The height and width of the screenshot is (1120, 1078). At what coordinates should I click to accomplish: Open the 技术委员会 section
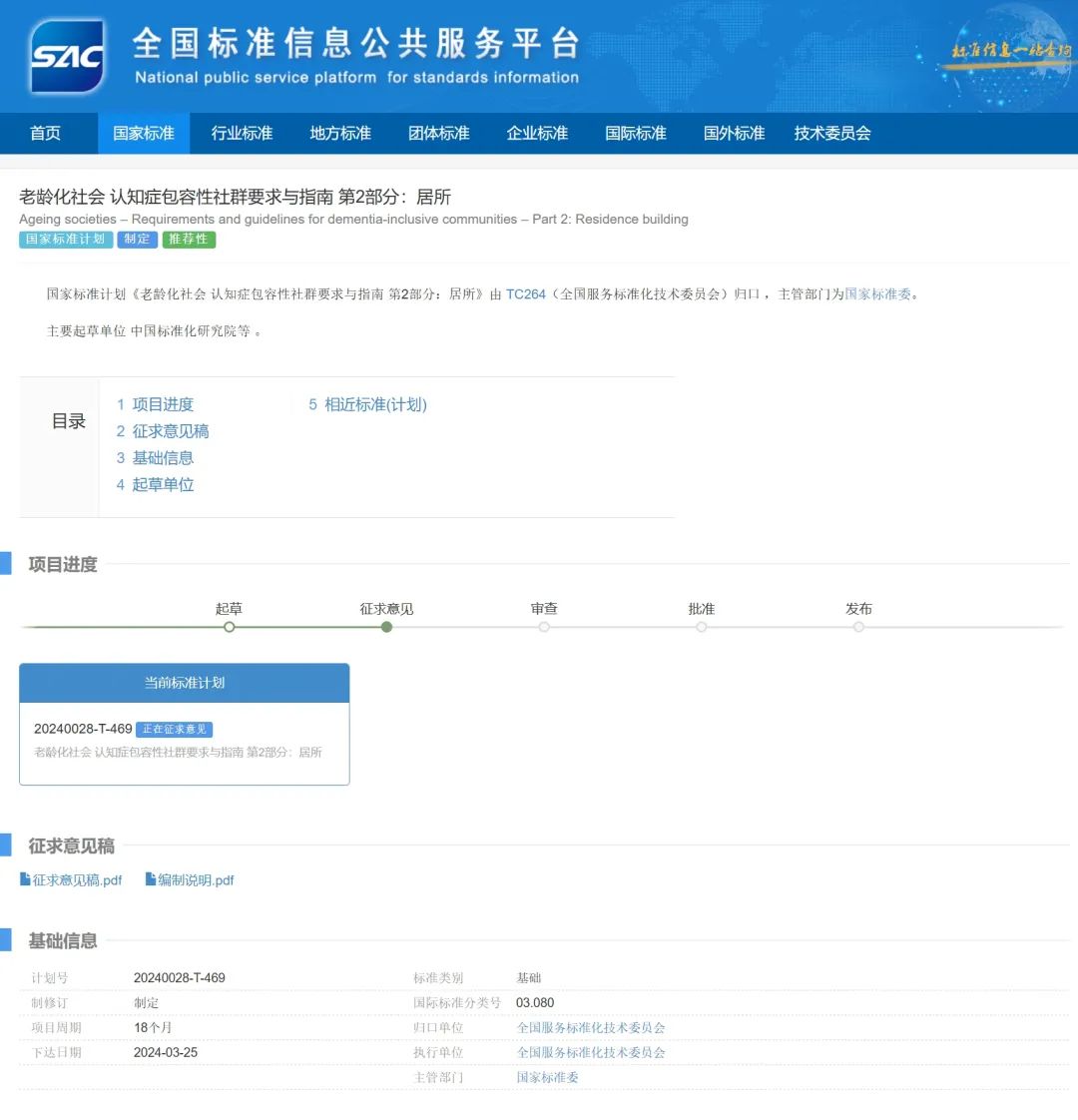click(832, 133)
